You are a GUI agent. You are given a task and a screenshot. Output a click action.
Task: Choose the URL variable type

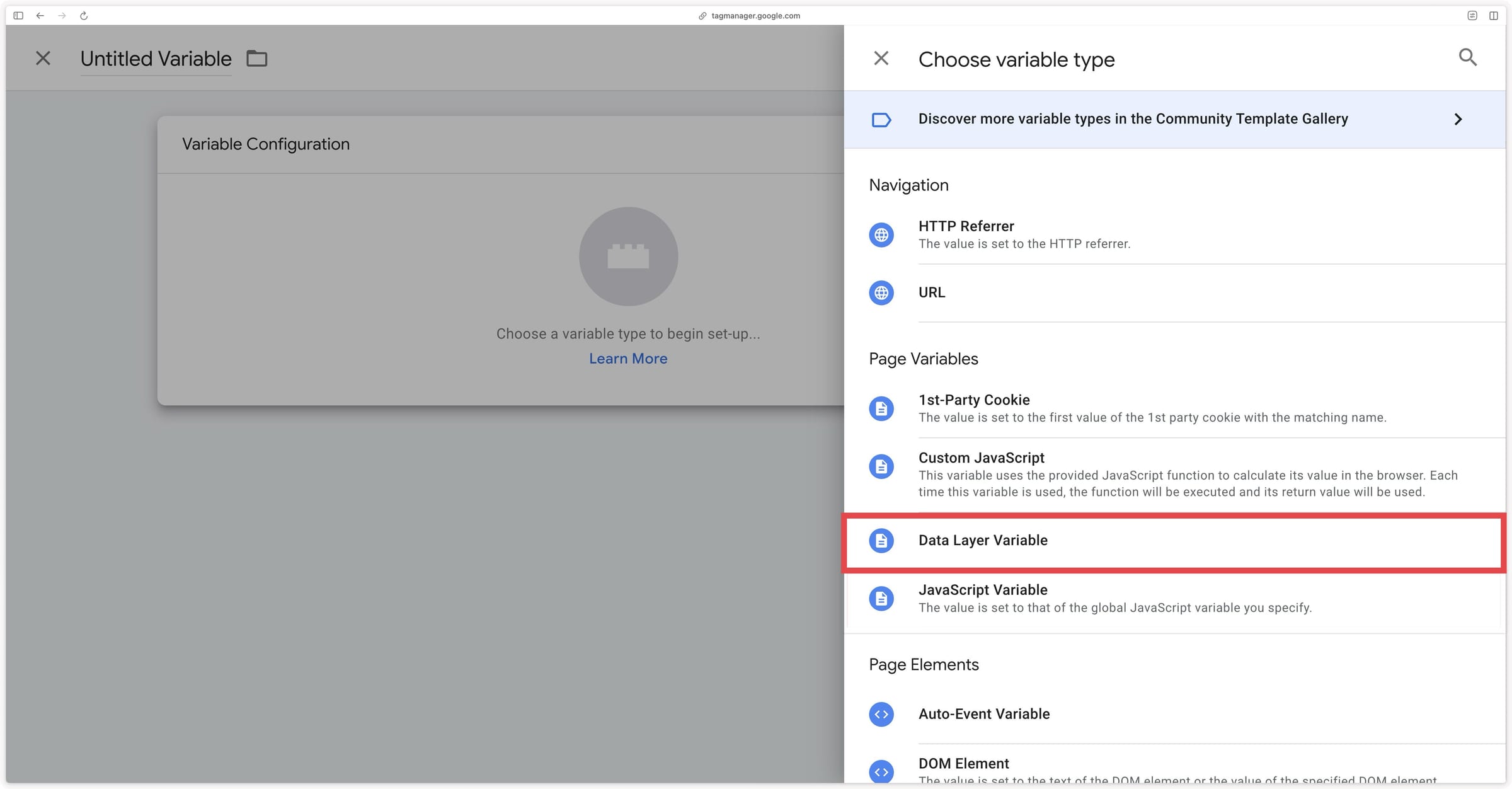click(1174, 293)
